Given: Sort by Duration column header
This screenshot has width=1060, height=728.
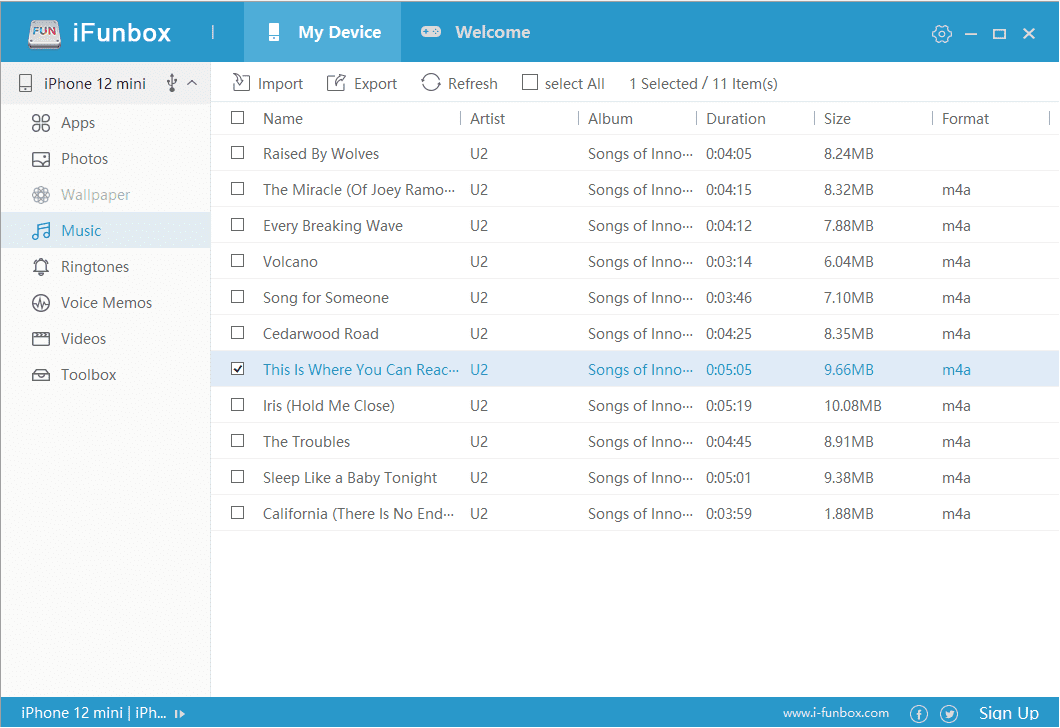Looking at the screenshot, I should tap(736, 119).
